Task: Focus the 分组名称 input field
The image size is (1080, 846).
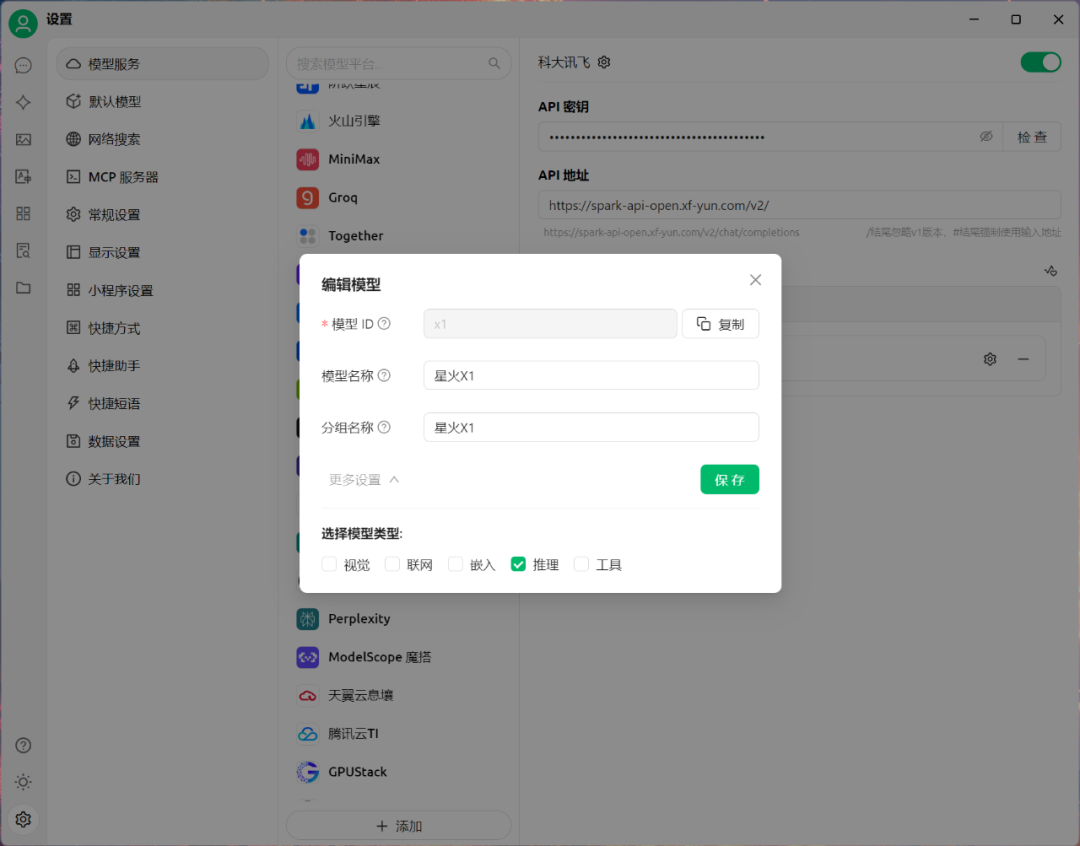Action: [591, 427]
